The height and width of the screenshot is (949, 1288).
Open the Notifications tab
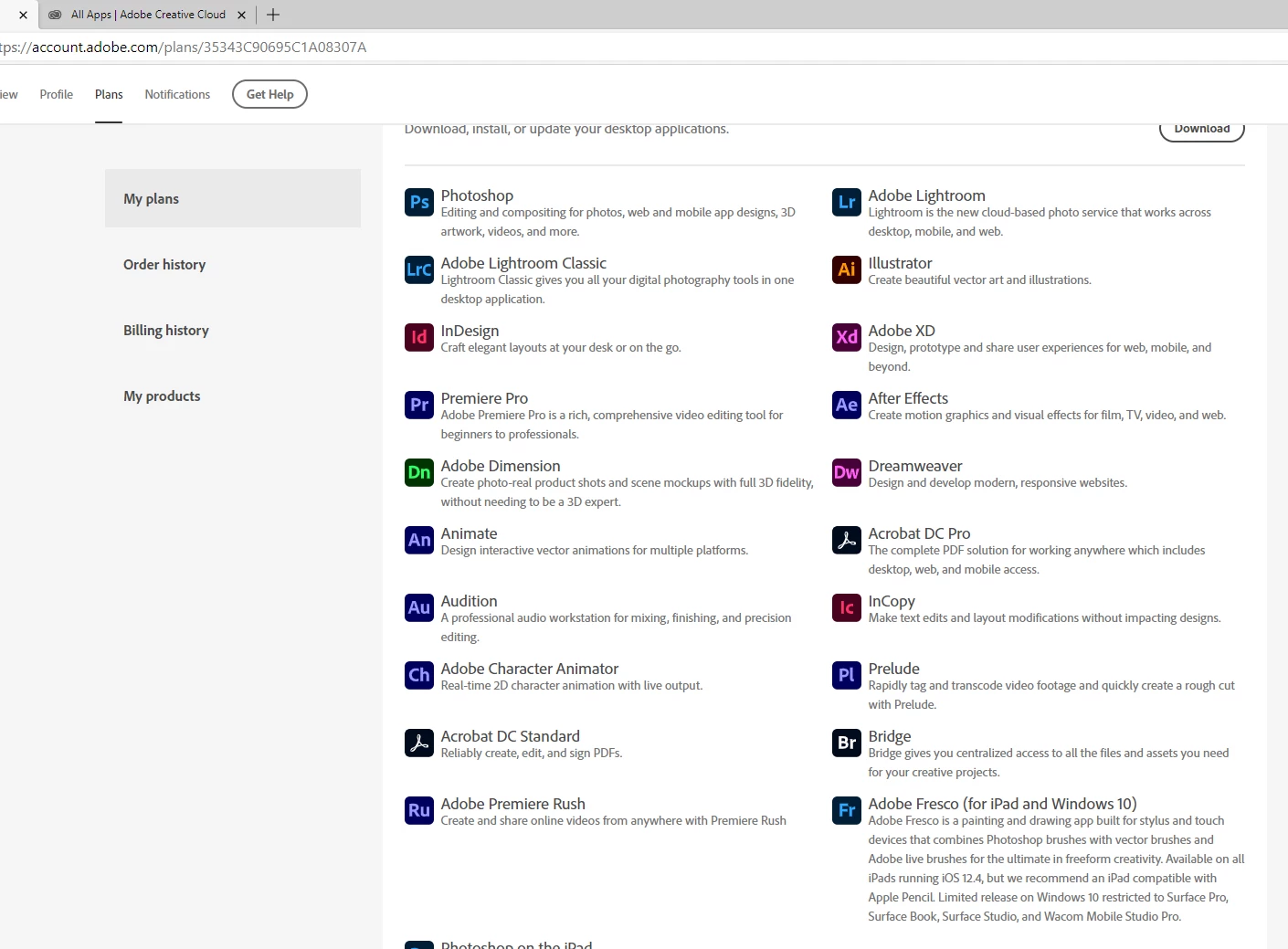[x=177, y=94]
